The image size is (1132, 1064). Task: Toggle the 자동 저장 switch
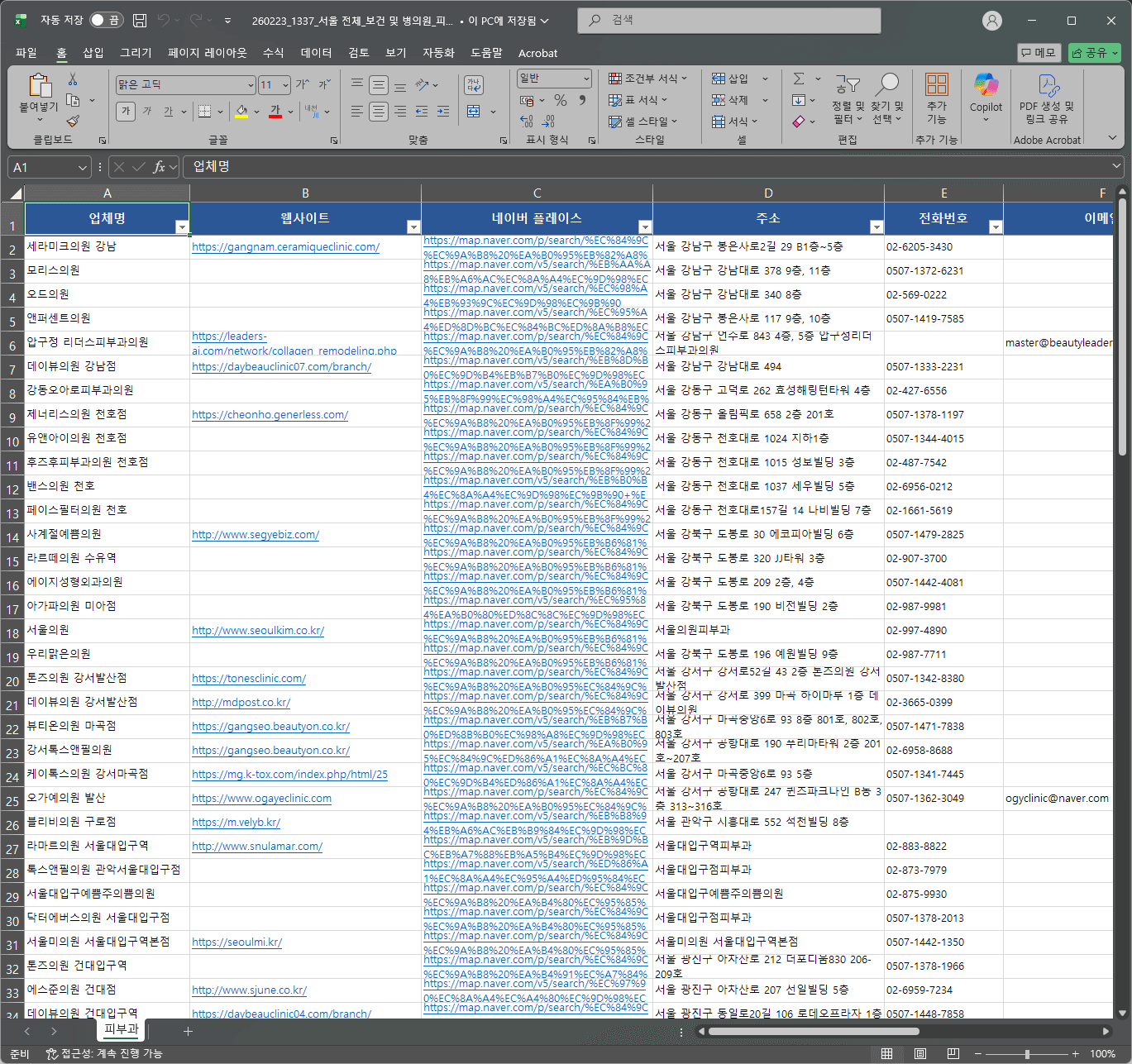106,21
